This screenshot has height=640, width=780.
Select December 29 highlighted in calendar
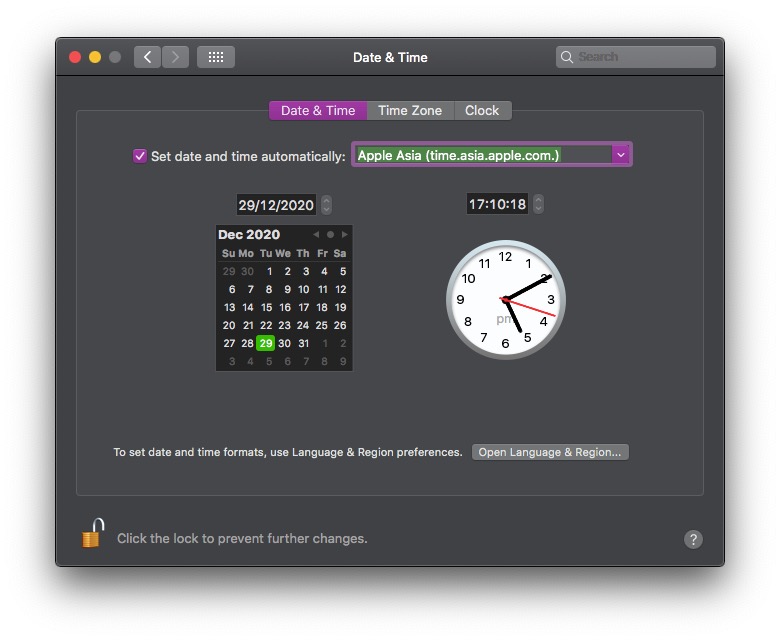[266, 343]
